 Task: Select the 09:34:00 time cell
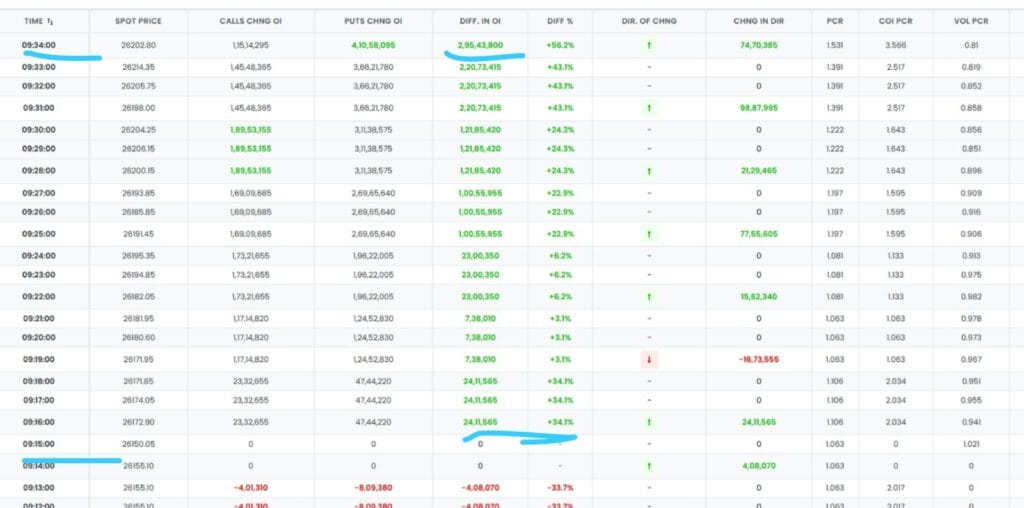[38, 45]
